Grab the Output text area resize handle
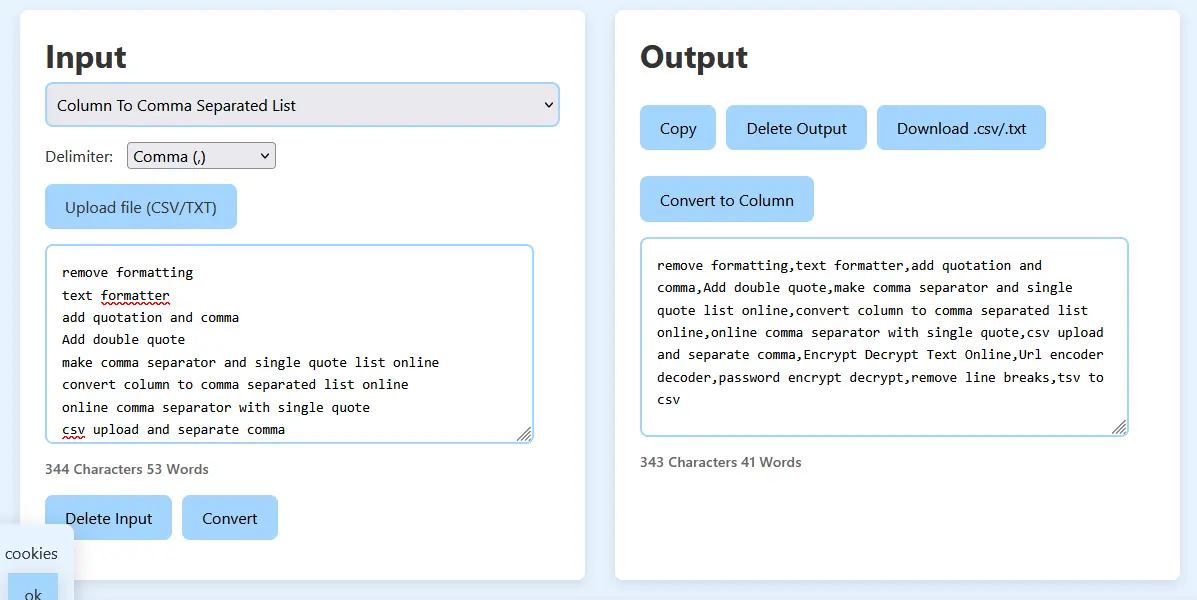This screenshot has height=600, width=1197. click(x=1118, y=427)
